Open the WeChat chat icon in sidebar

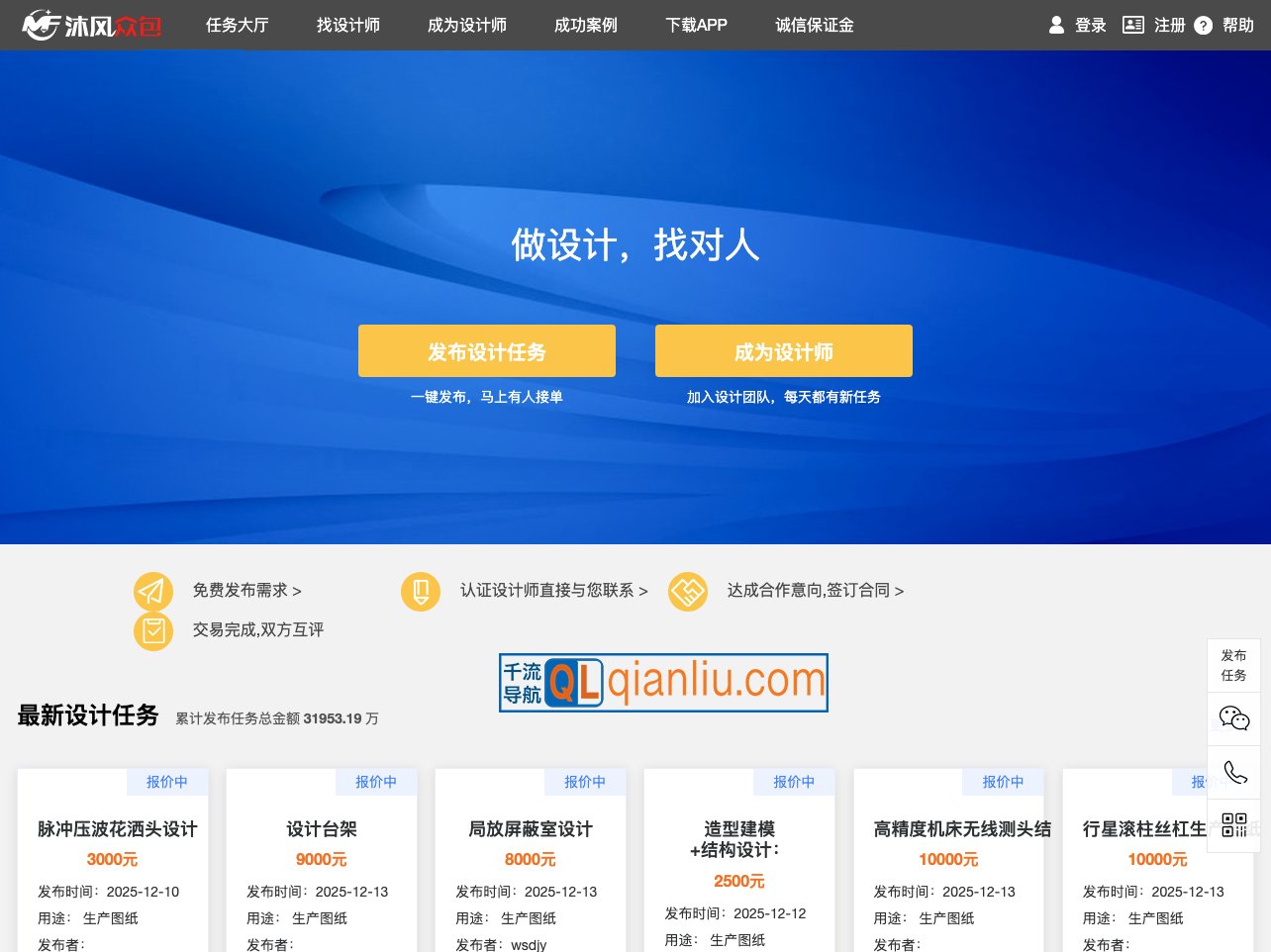click(1233, 719)
